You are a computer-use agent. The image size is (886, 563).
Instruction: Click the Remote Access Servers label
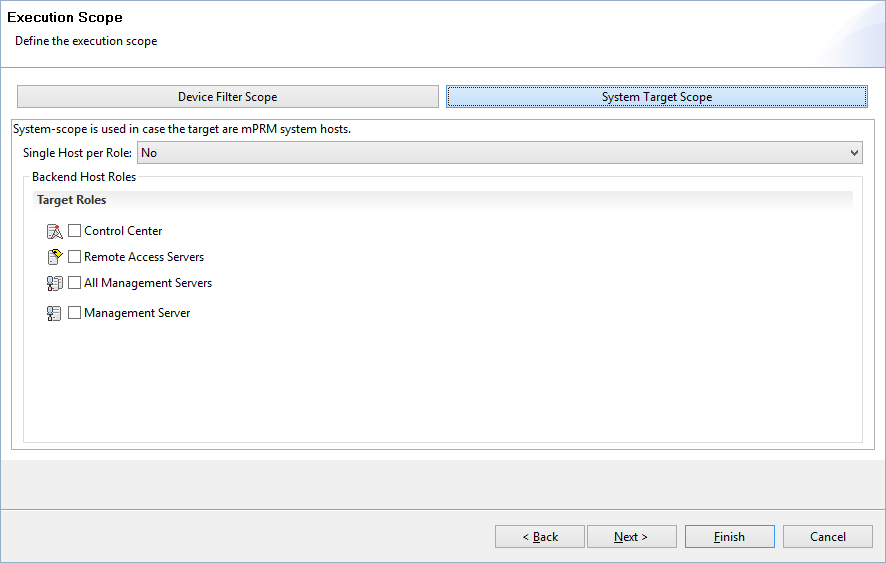(x=144, y=257)
